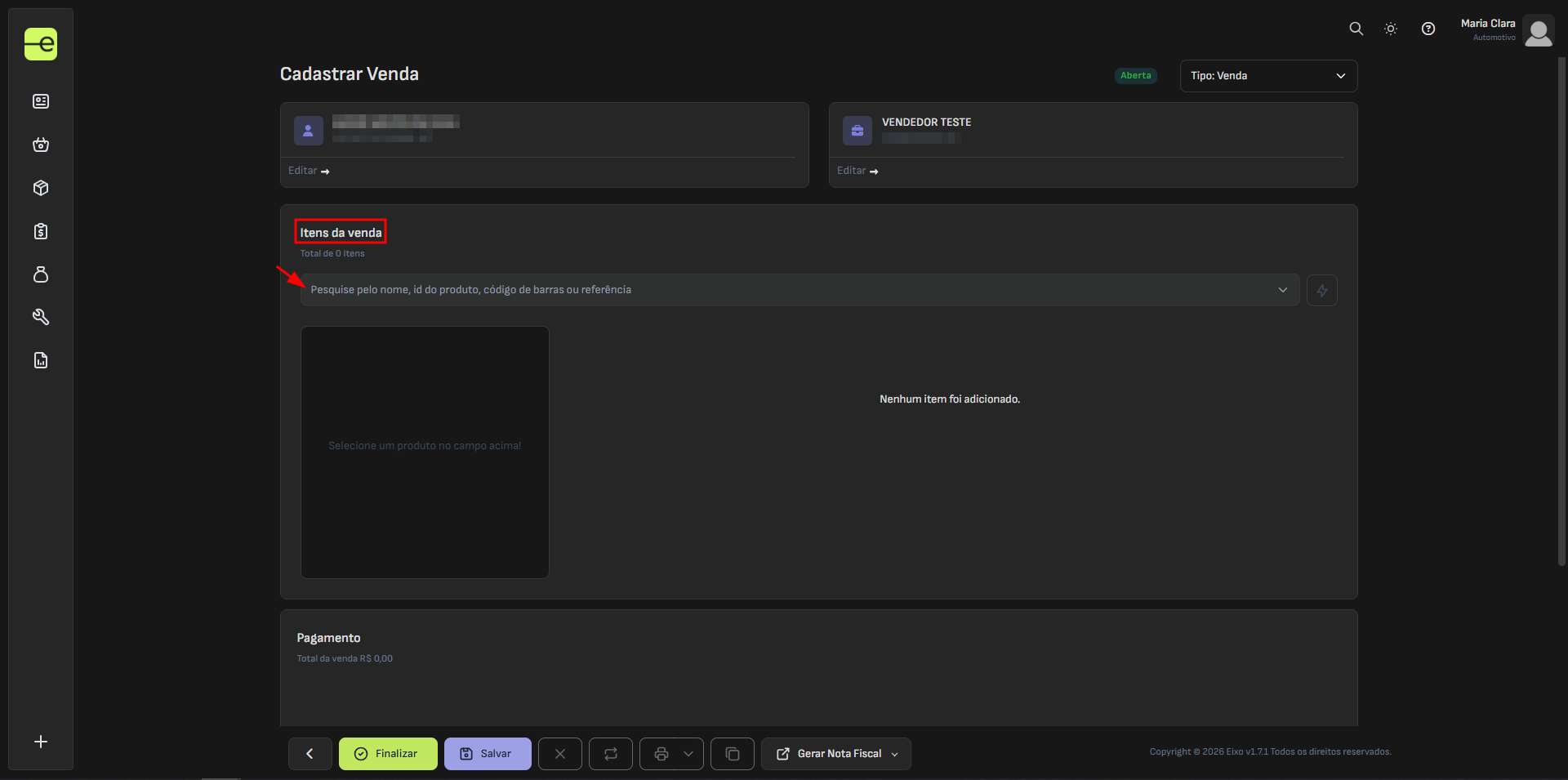Click the financial clipboard sidebar icon

tap(41, 231)
